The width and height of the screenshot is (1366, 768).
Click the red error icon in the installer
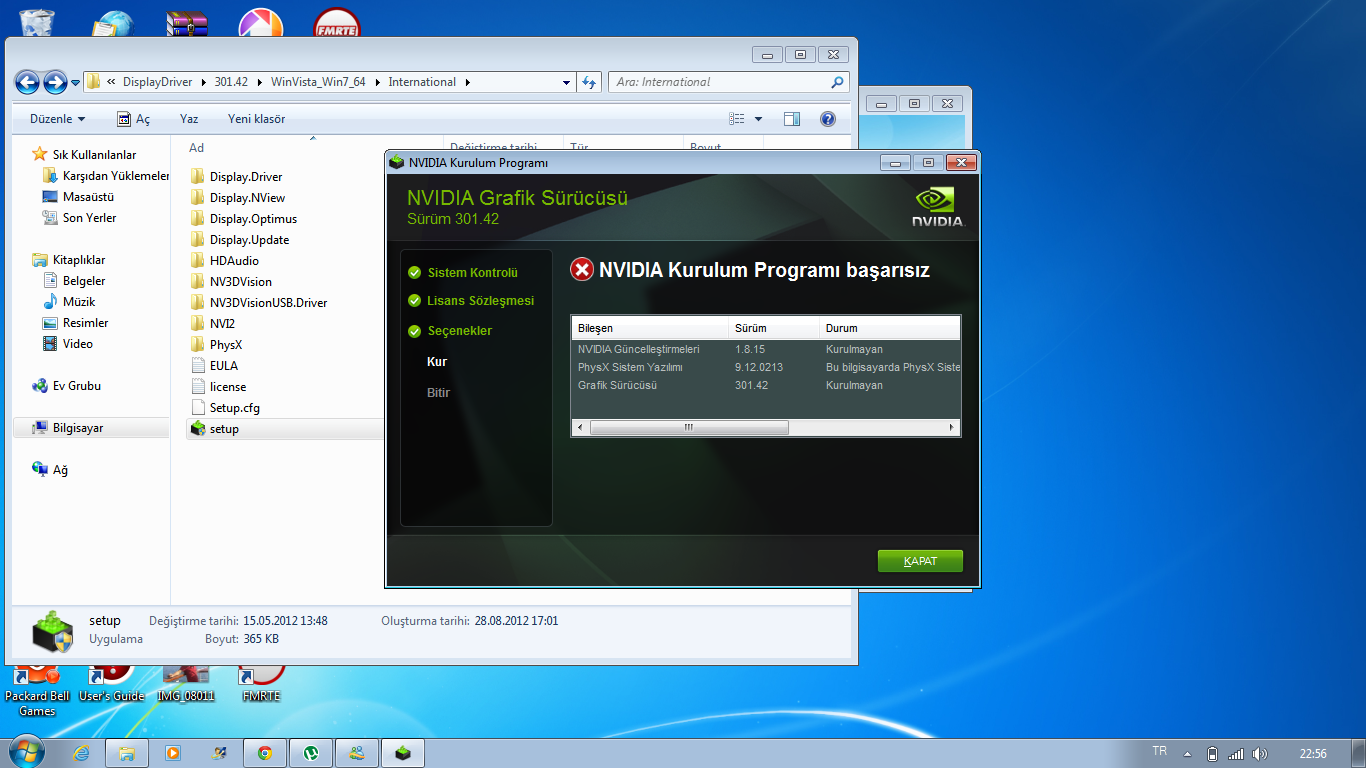pyautogui.click(x=581, y=269)
